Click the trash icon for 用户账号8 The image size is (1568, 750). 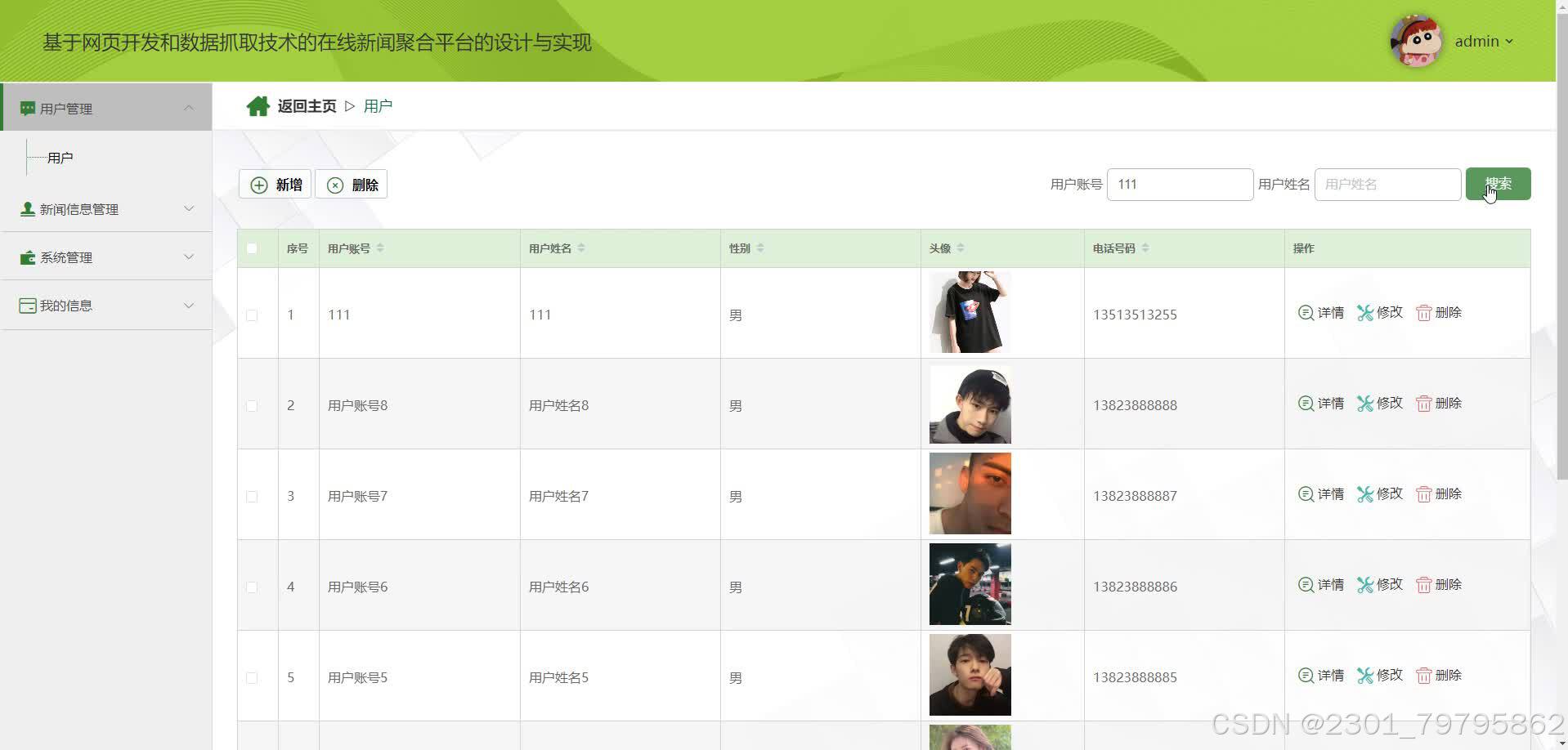(x=1424, y=404)
